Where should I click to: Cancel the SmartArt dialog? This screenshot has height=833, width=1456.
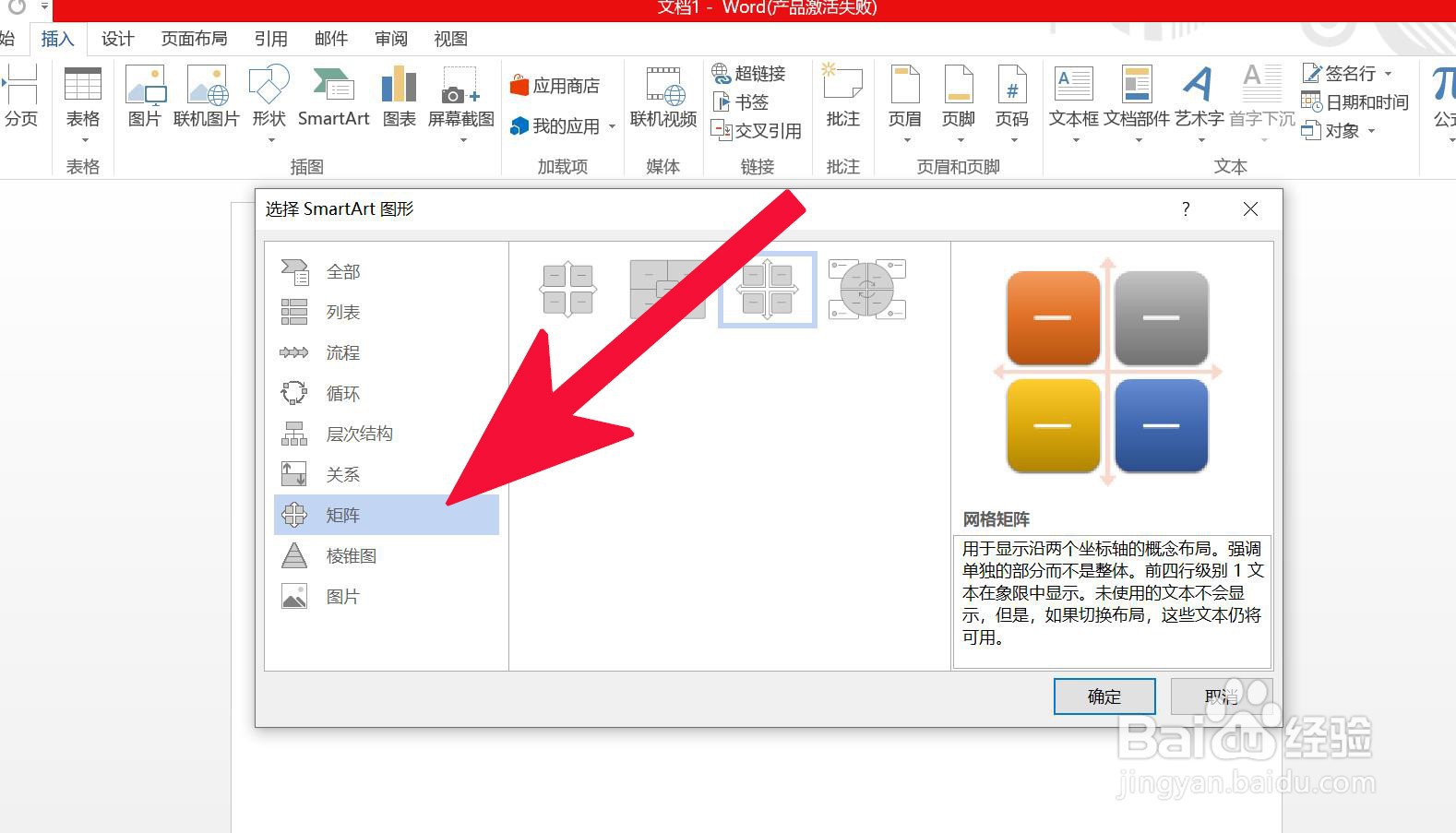[1222, 696]
